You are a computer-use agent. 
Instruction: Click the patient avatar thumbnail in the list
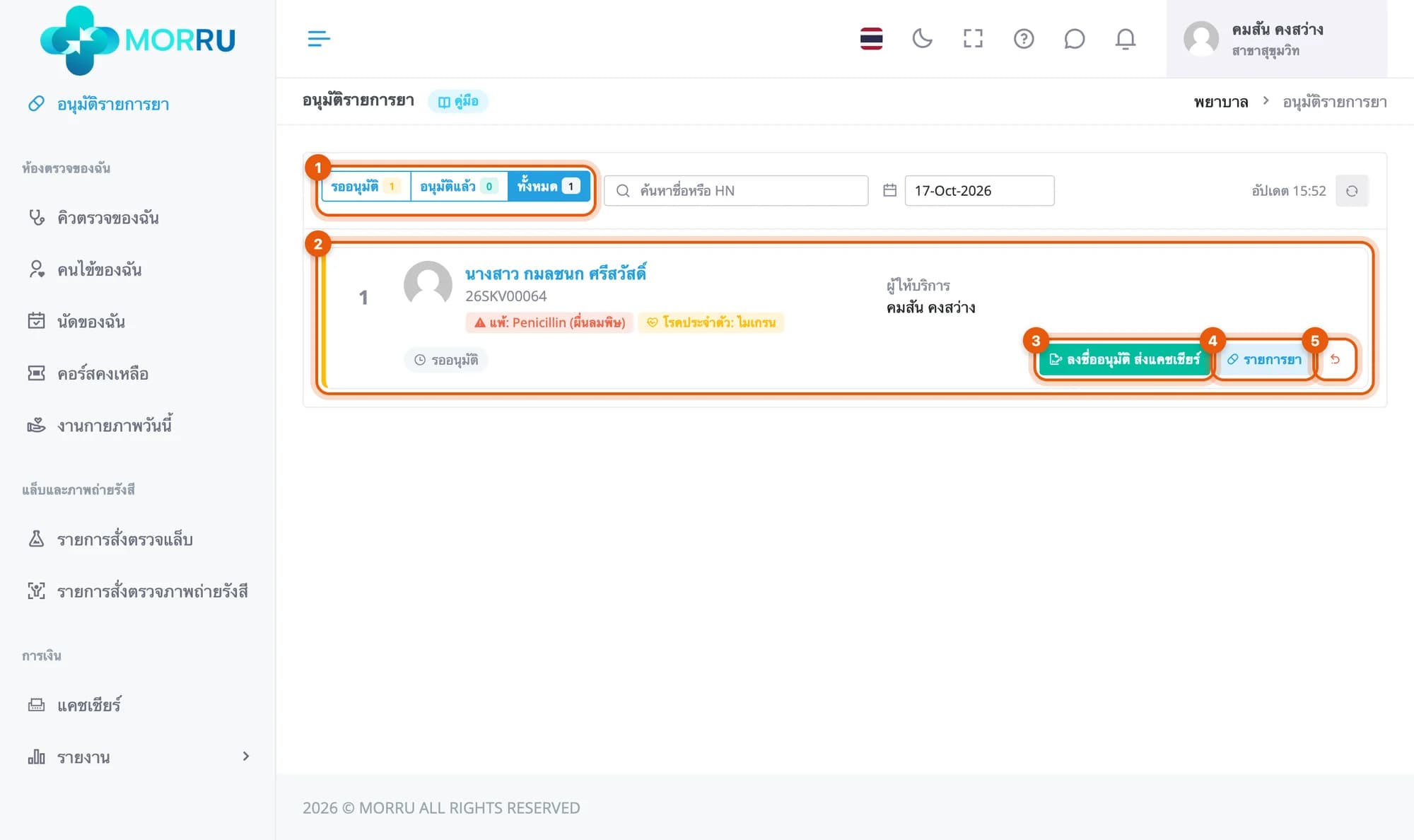point(428,285)
